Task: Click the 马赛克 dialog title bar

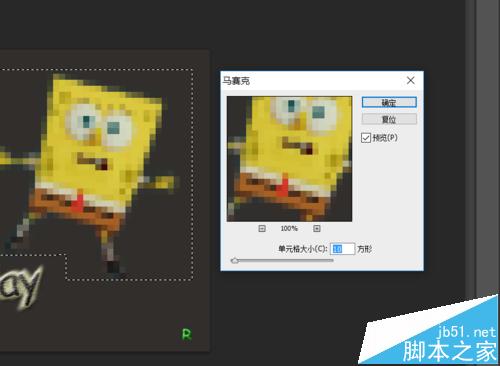Action: tap(313, 81)
